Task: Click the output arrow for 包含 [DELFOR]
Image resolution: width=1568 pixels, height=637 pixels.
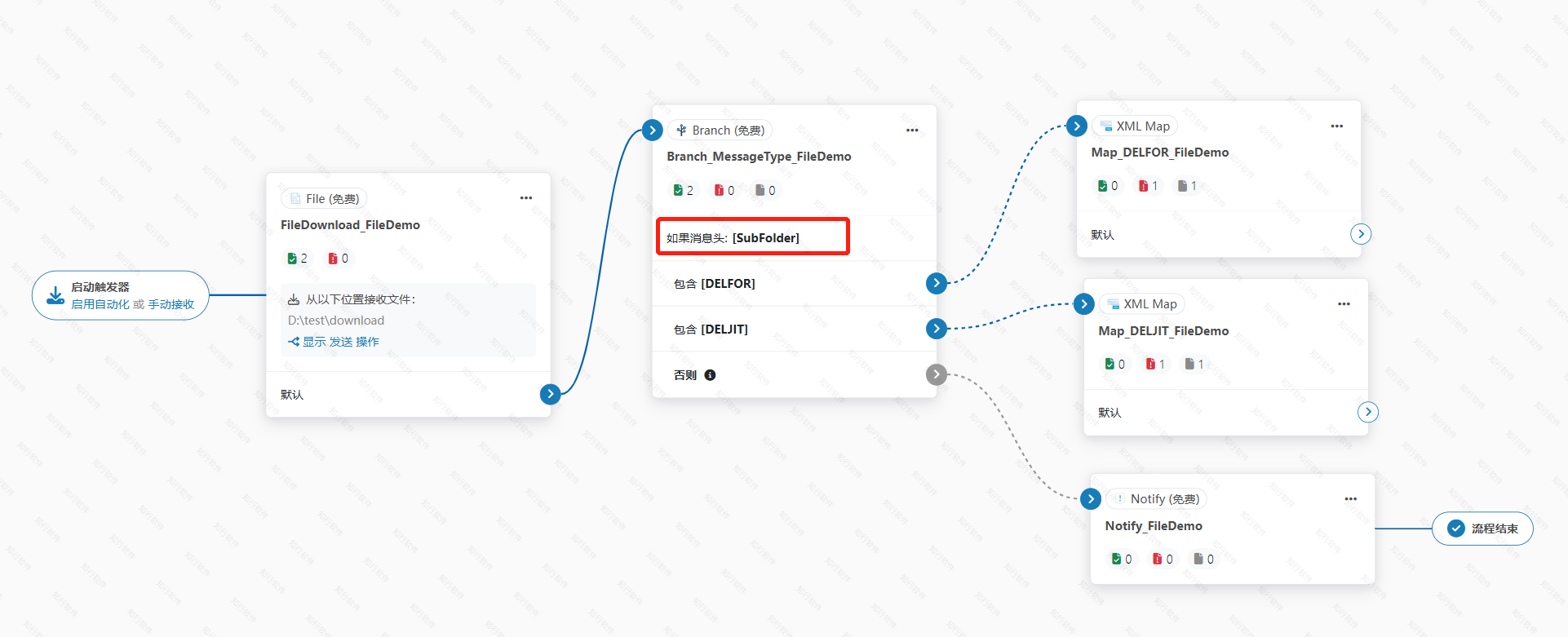Action: click(x=937, y=283)
